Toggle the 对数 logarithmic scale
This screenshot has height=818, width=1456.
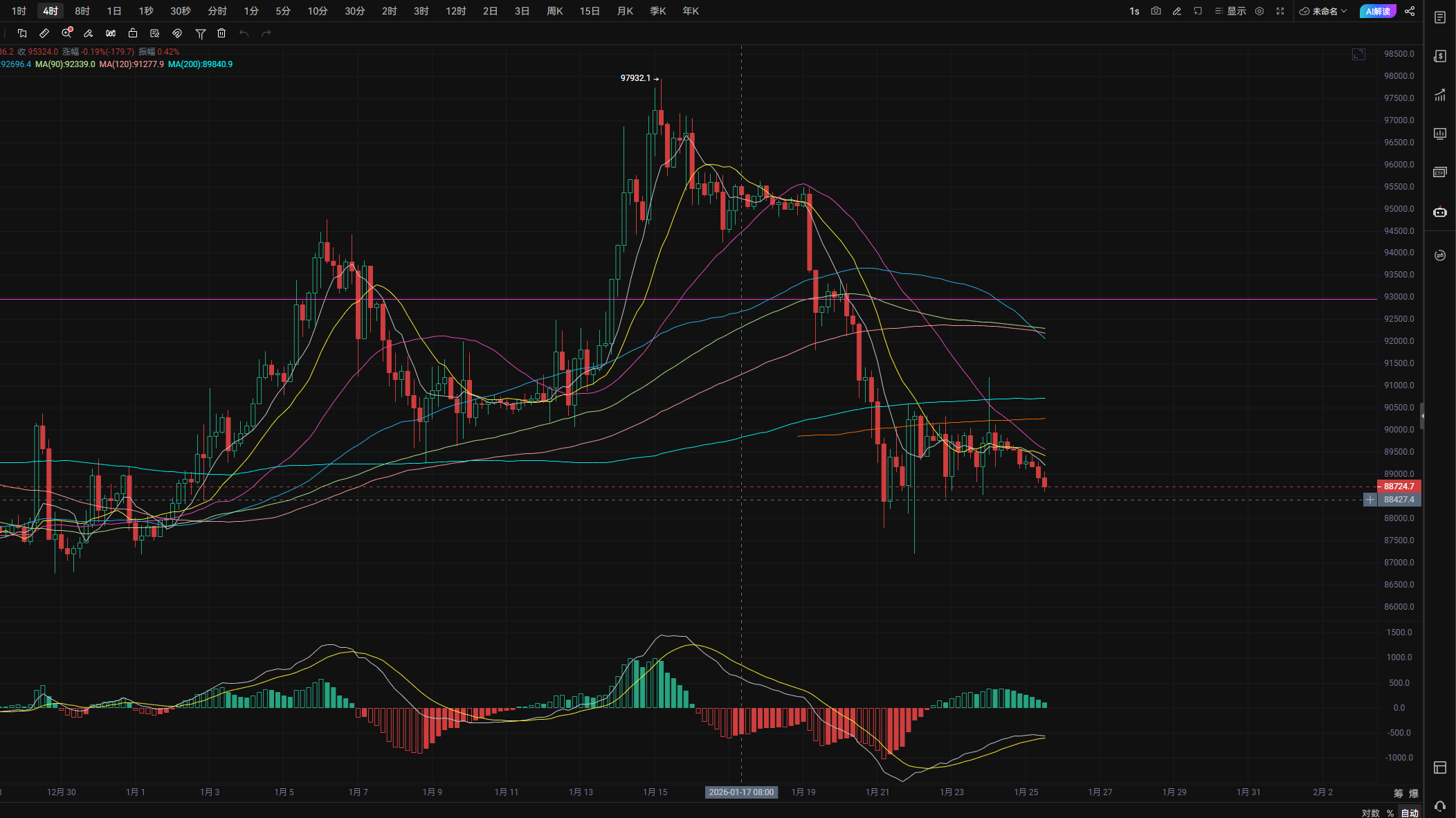(1370, 812)
